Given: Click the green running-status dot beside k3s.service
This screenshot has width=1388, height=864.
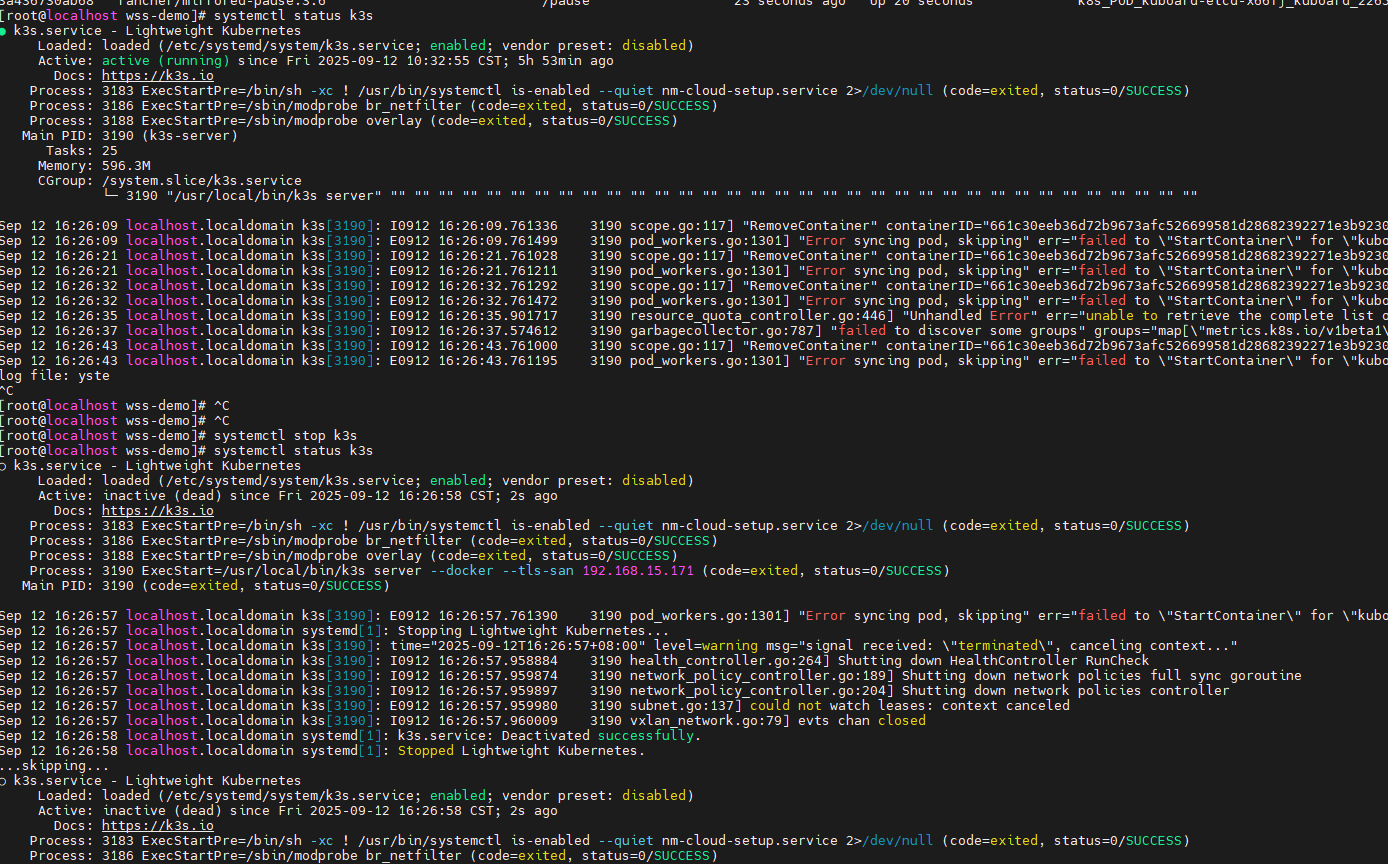Looking at the screenshot, I should coord(4,31).
